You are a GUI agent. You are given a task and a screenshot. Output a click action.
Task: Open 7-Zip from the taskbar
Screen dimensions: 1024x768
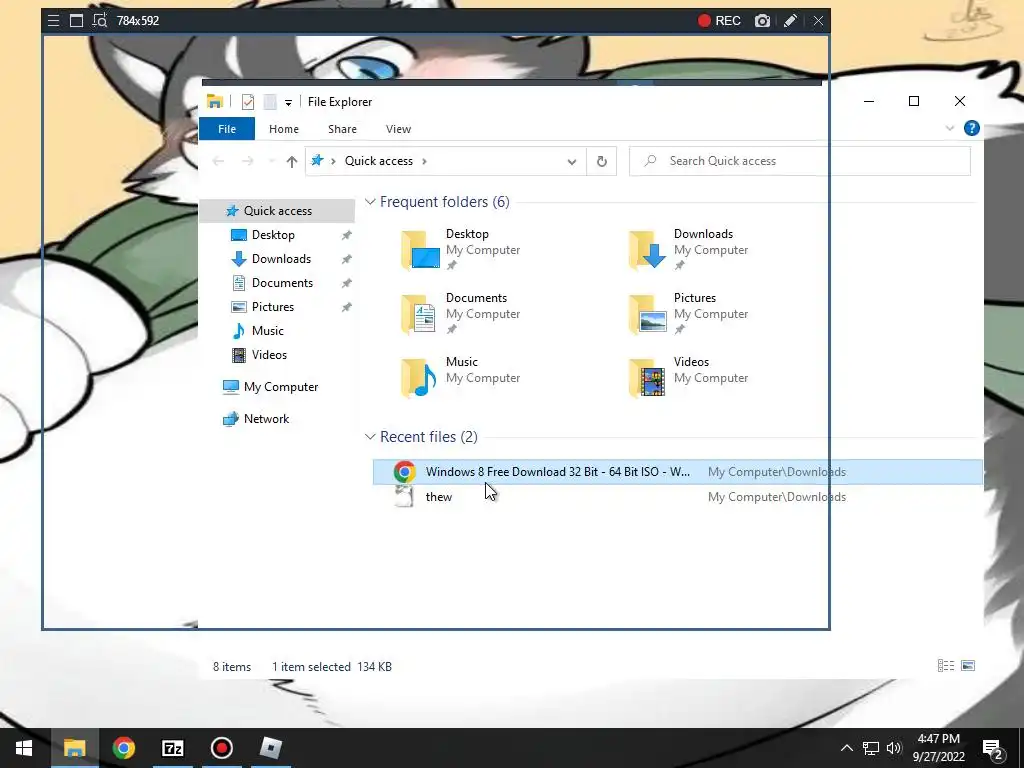point(172,748)
